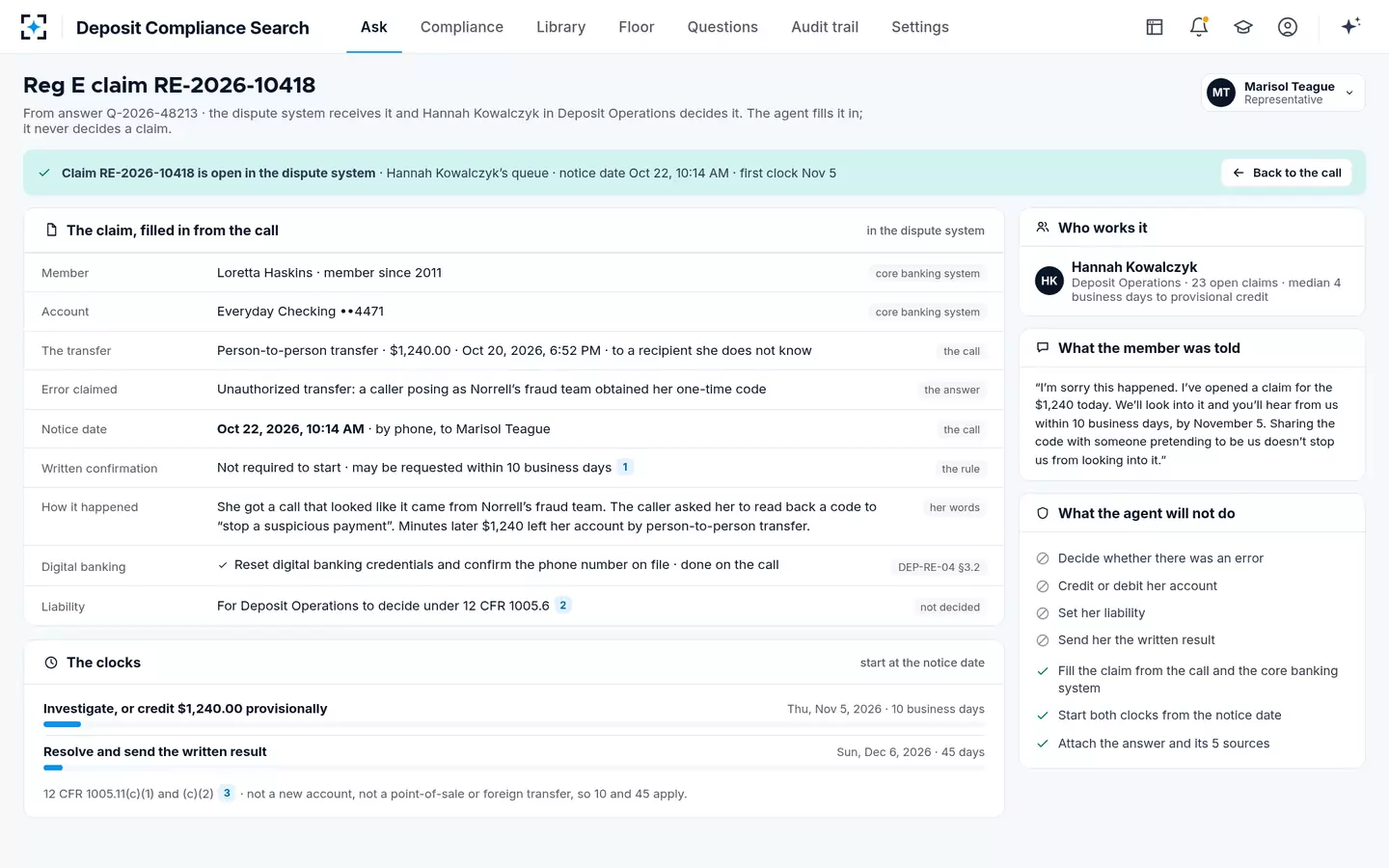Open the layout panel icon in header
Screen dimensions: 1389x868
pyautogui.click(x=1155, y=27)
